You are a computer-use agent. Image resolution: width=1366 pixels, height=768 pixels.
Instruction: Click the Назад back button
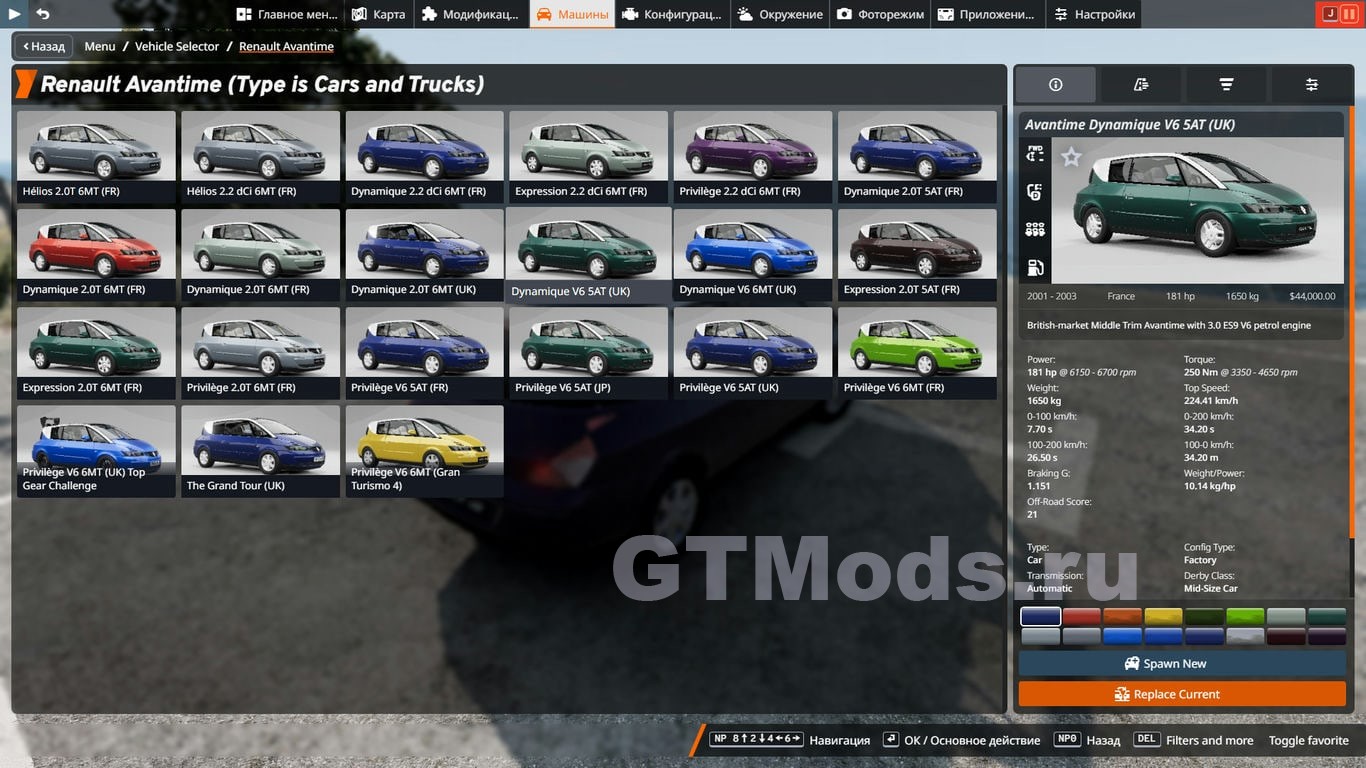[x=43, y=46]
